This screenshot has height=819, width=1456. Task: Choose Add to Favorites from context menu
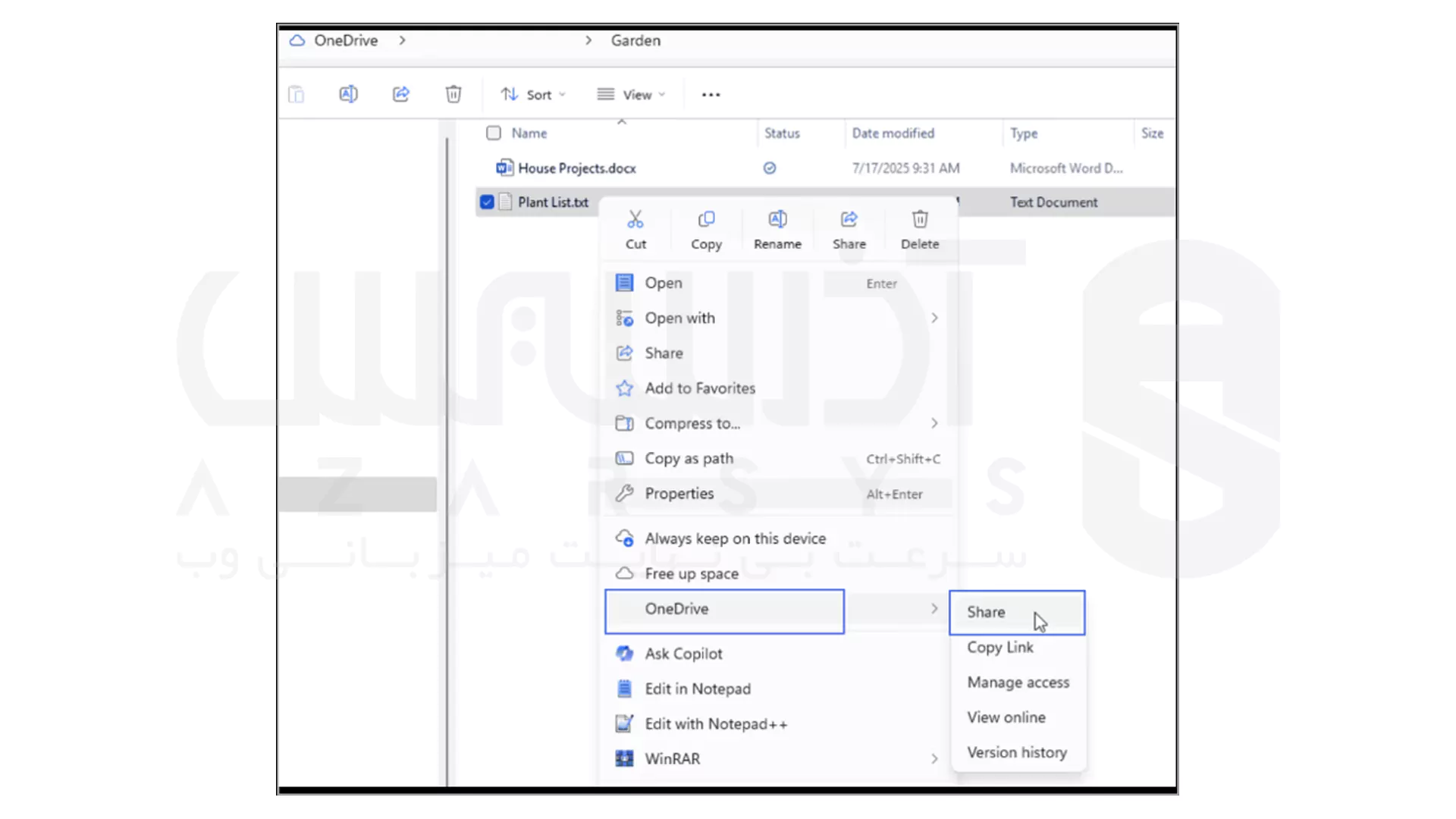coord(699,388)
